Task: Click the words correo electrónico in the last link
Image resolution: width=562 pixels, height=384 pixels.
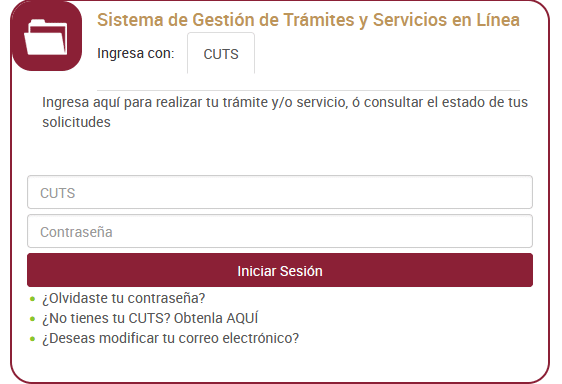Action: [239, 338]
